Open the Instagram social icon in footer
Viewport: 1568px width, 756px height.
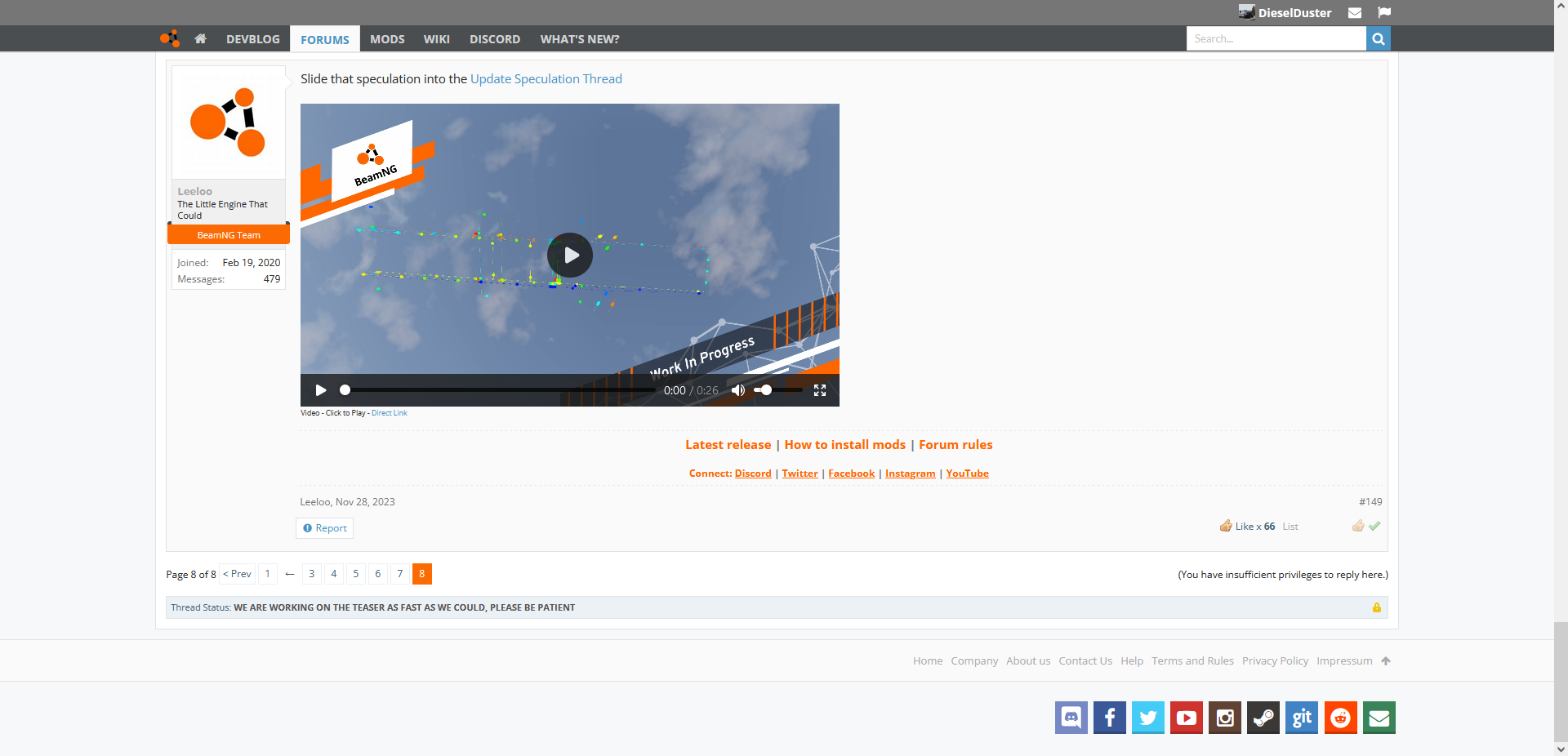coord(1225,718)
